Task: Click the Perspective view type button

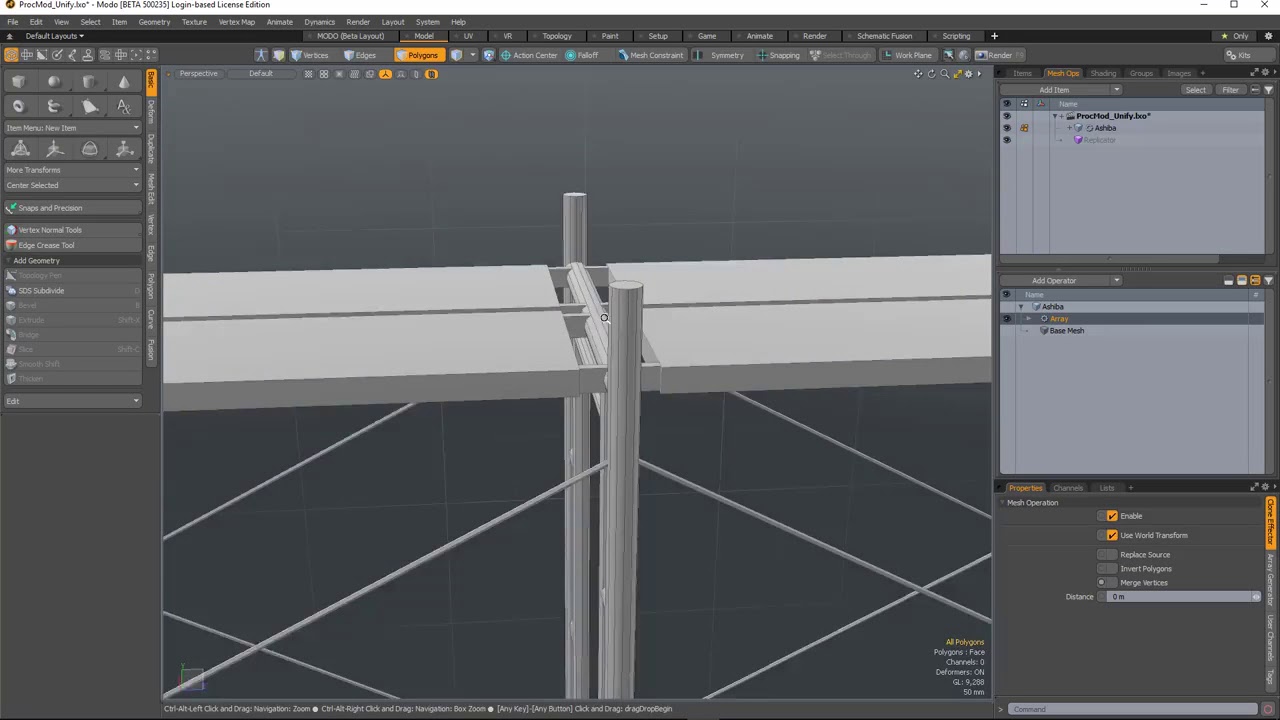Action: coord(198,73)
